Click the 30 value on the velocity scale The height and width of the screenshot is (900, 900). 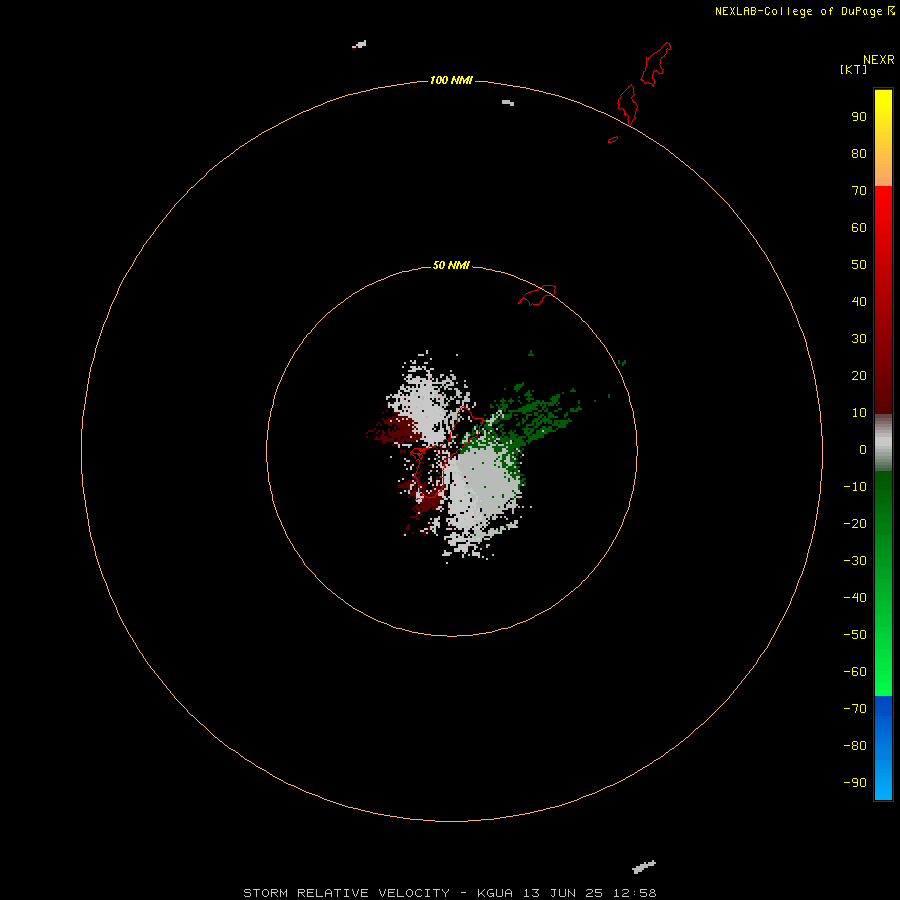click(x=859, y=339)
